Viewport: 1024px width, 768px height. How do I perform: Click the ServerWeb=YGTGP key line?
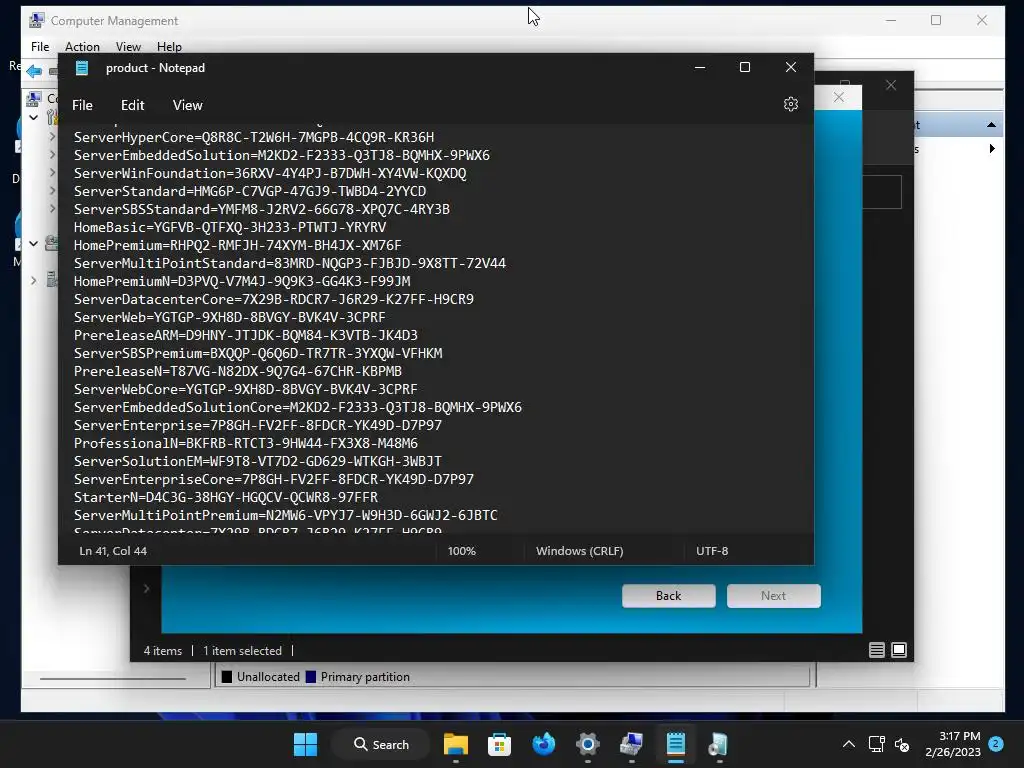[230, 317]
